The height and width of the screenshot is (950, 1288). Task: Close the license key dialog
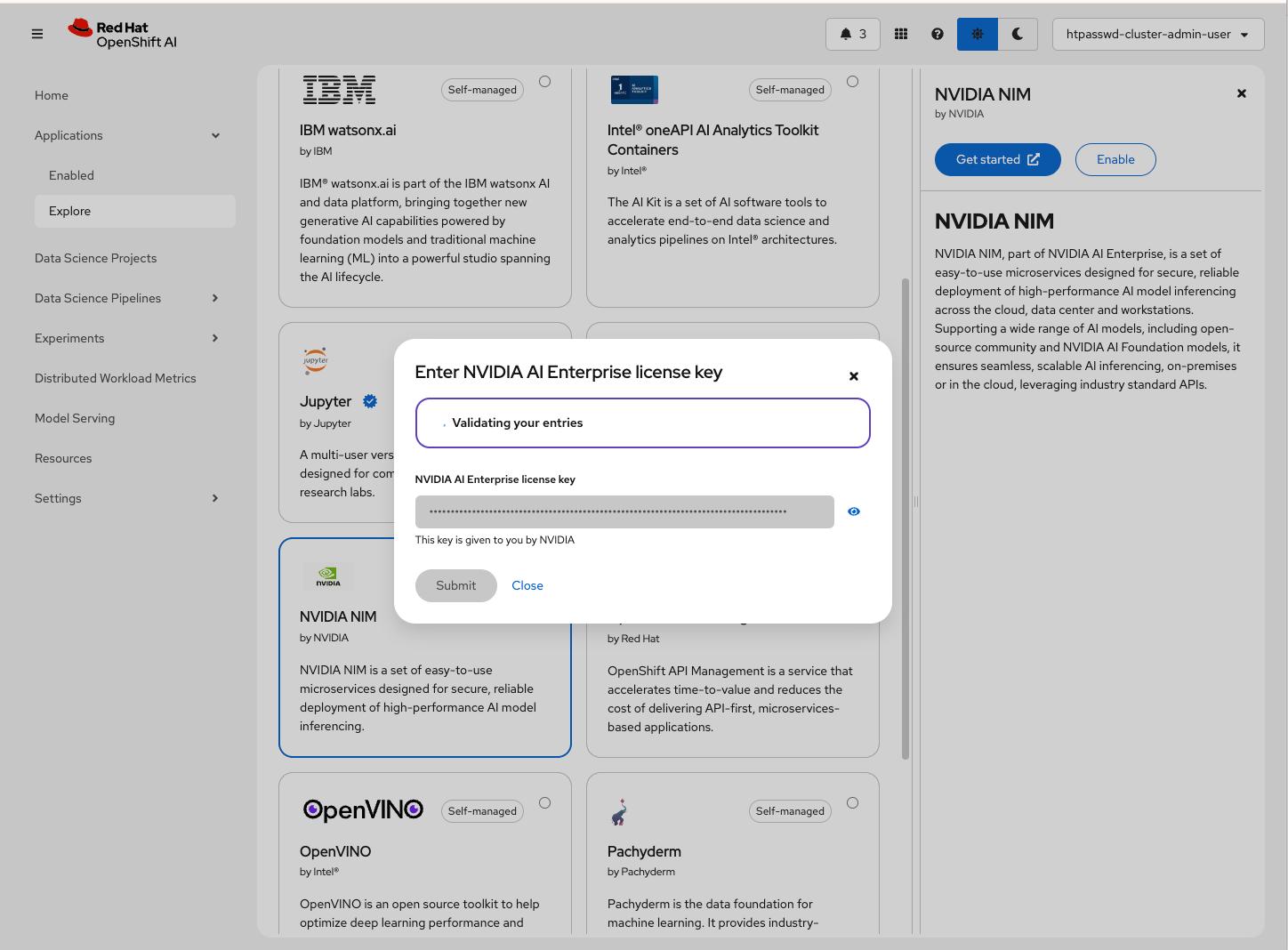pos(853,376)
